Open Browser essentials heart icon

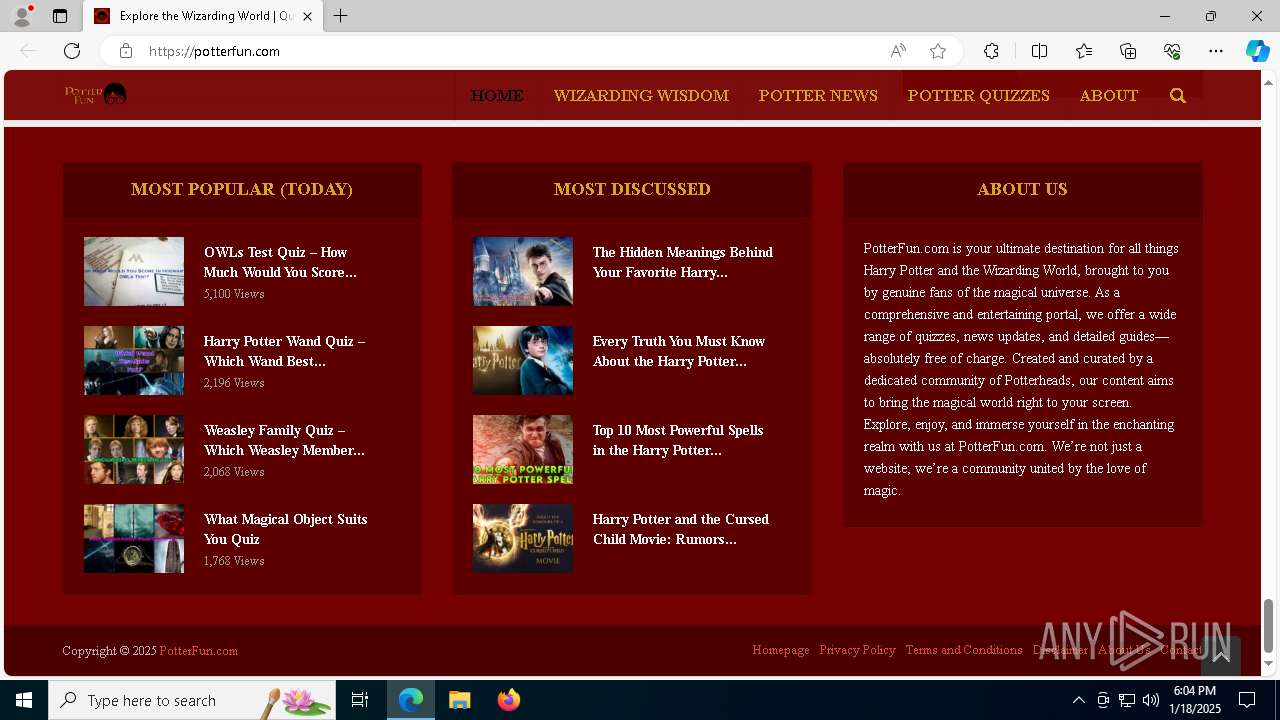[x=1172, y=51]
